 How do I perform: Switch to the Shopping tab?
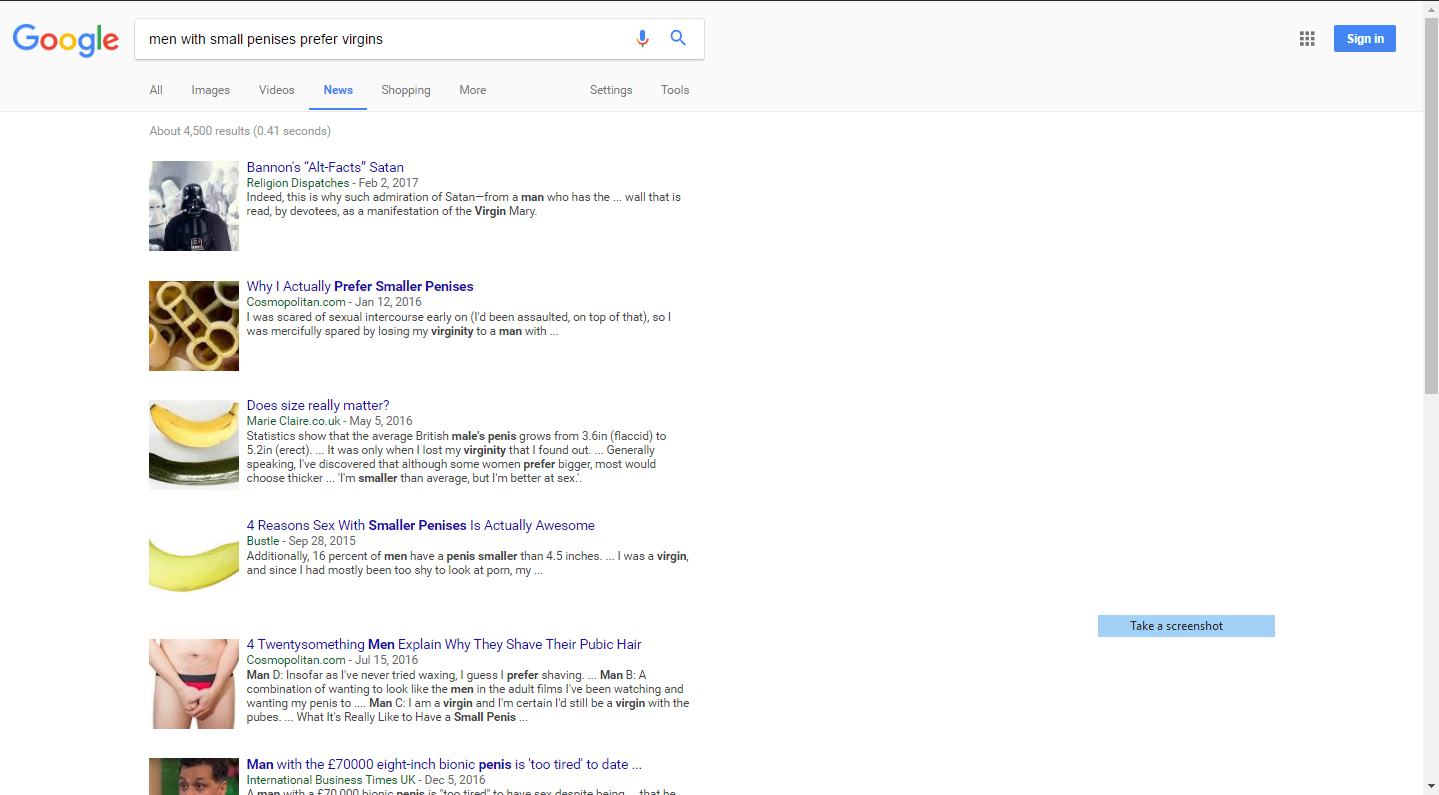[x=406, y=90]
